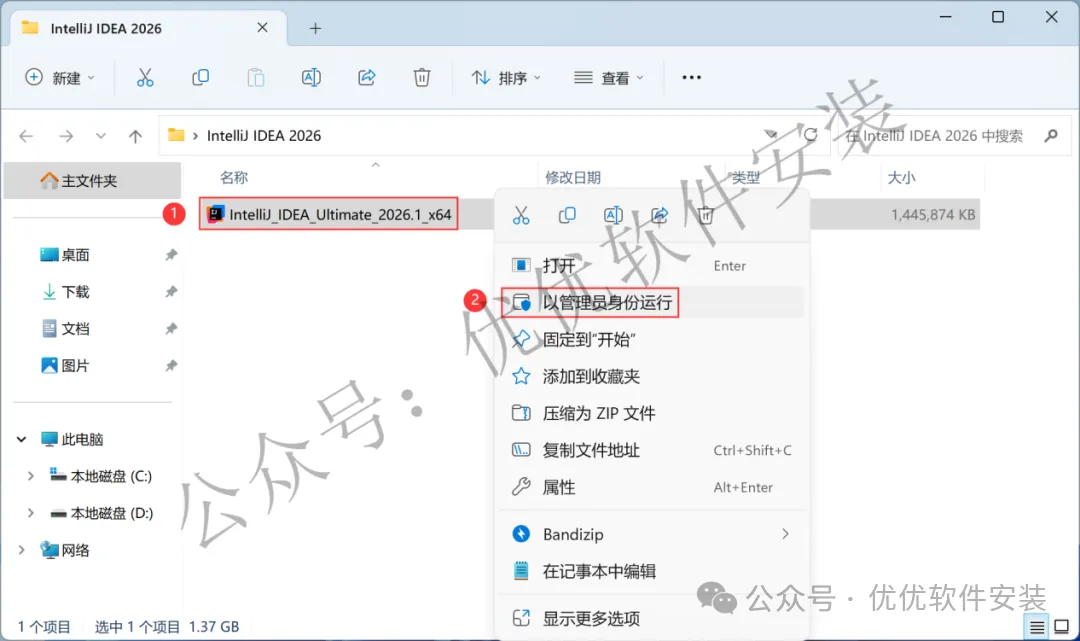
Task: Click Rename icon in context menu
Action: (x=613, y=216)
